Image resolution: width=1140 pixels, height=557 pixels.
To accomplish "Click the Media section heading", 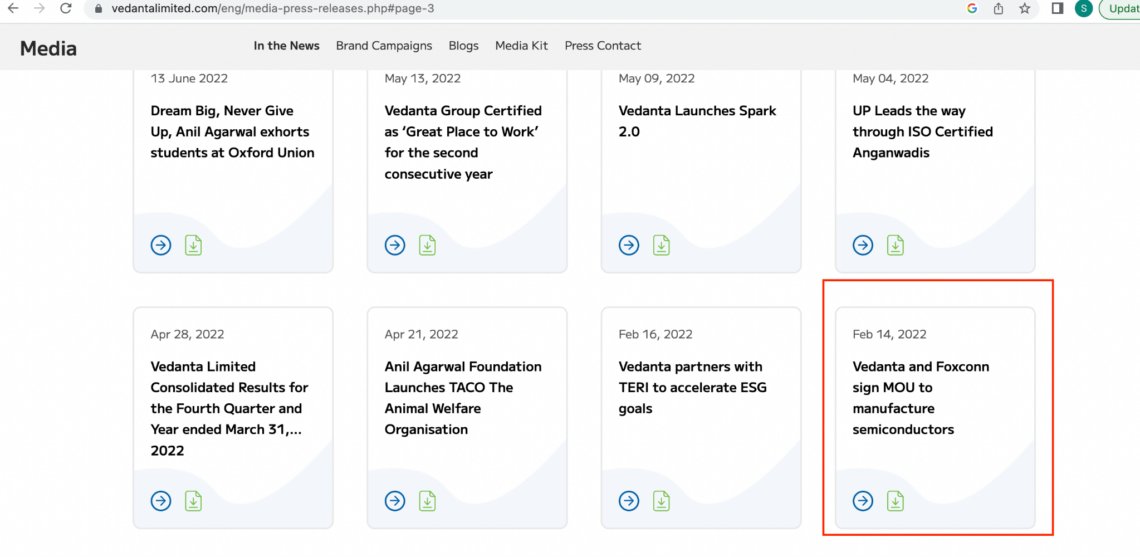I will pyautogui.click(x=48, y=49).
